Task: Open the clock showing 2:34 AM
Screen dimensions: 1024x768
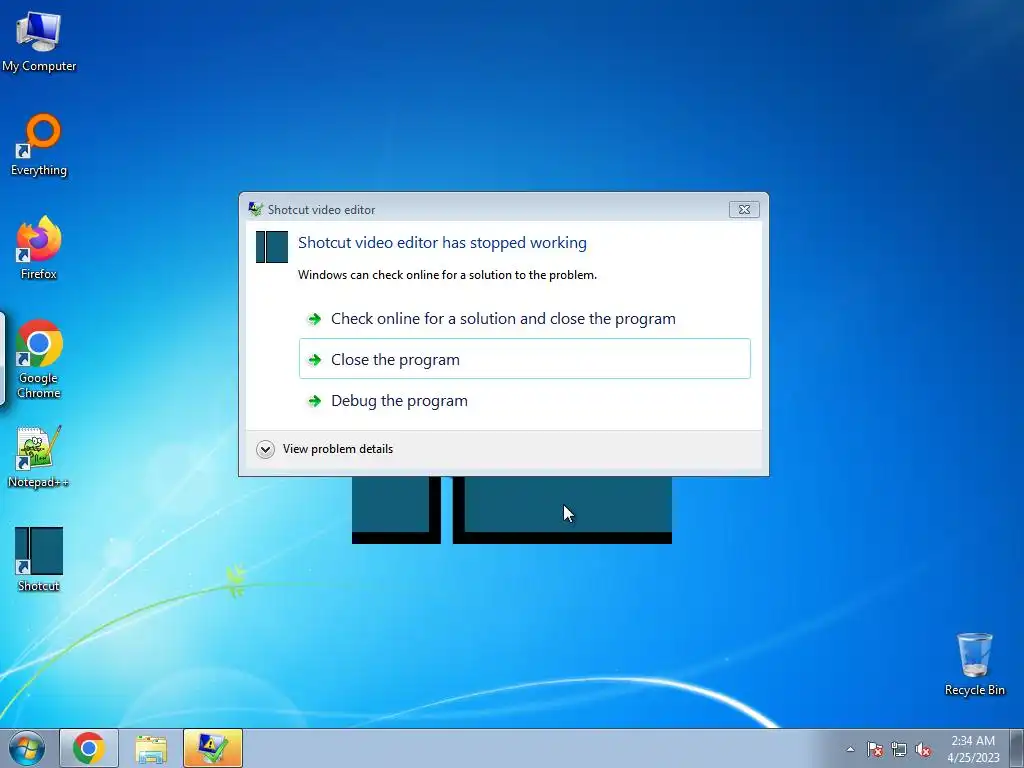Action: point(973,749)
